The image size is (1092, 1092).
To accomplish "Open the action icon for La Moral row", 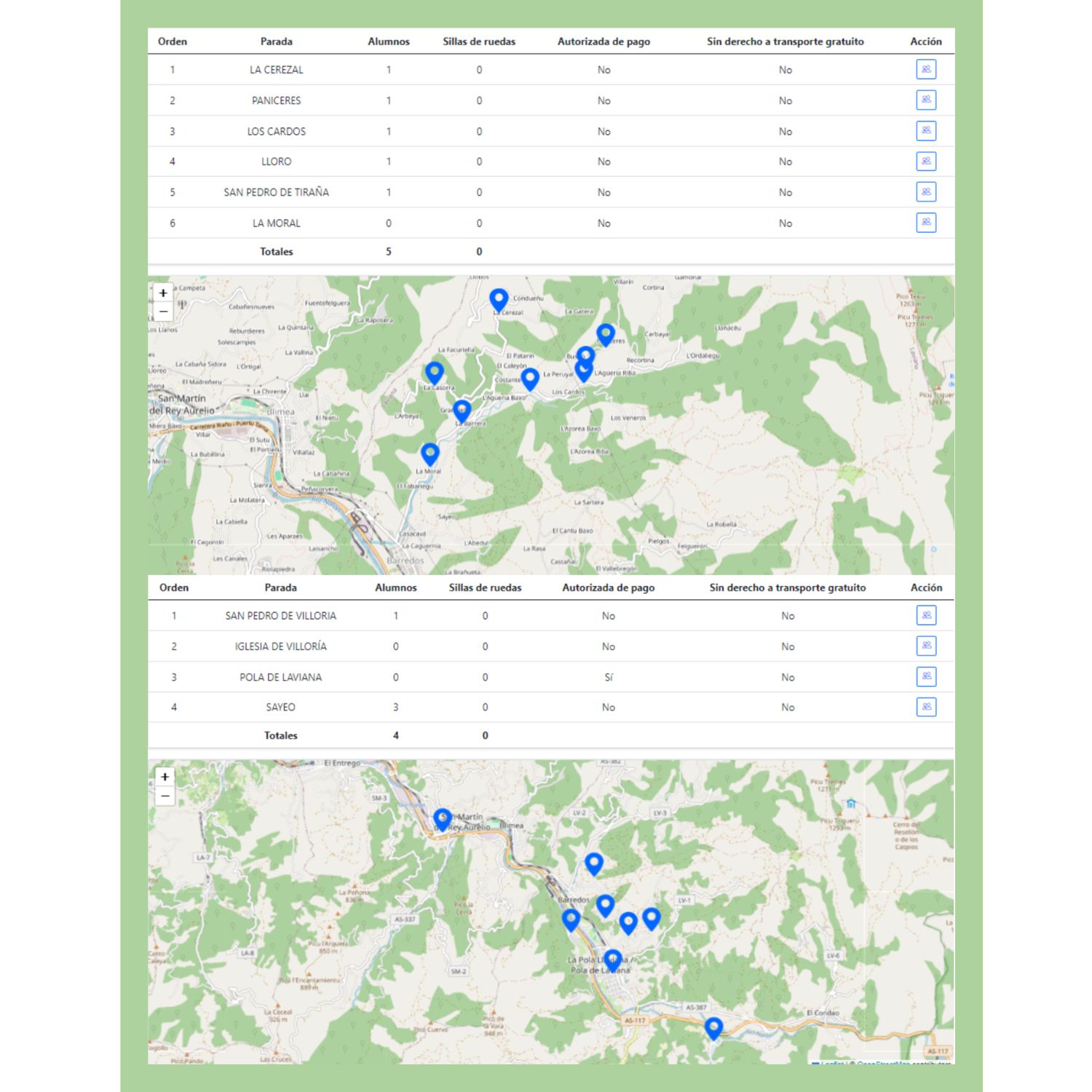I will point(925,223).
